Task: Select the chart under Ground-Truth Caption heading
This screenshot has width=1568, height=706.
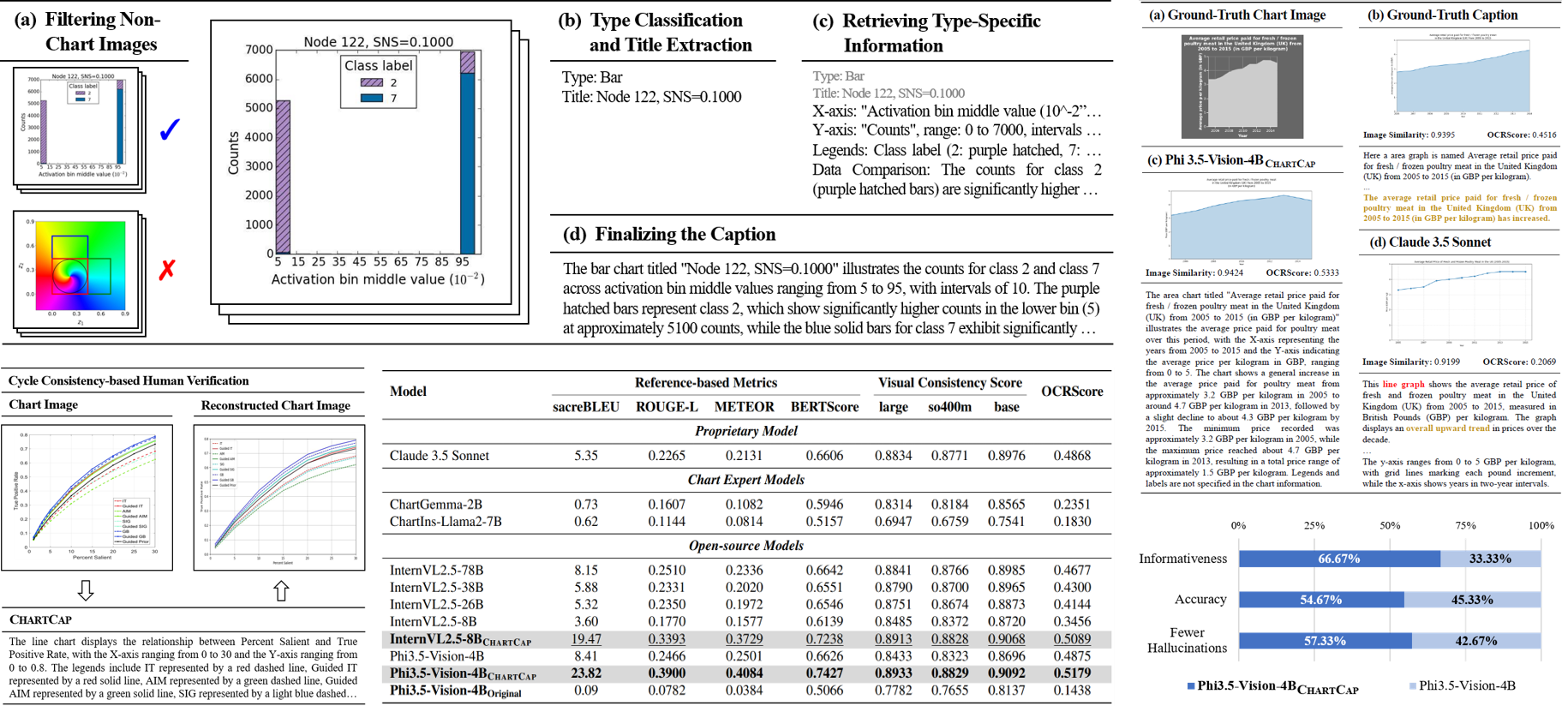Action: click(x=1463, y=75)
